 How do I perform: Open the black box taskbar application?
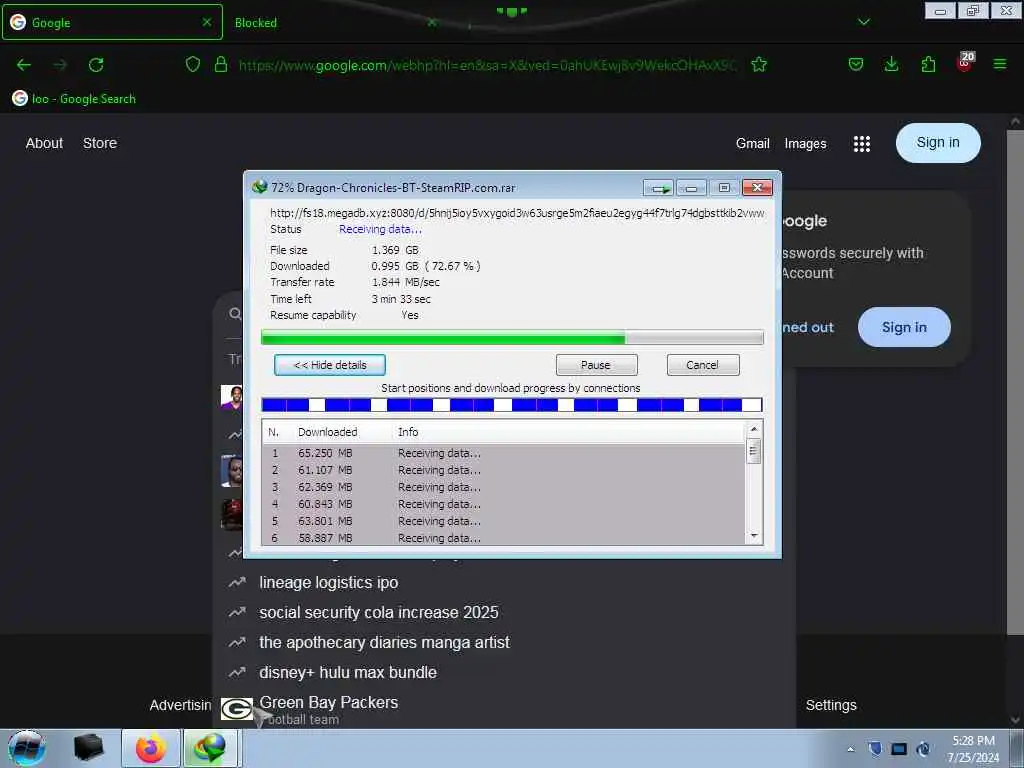point(88,748)
